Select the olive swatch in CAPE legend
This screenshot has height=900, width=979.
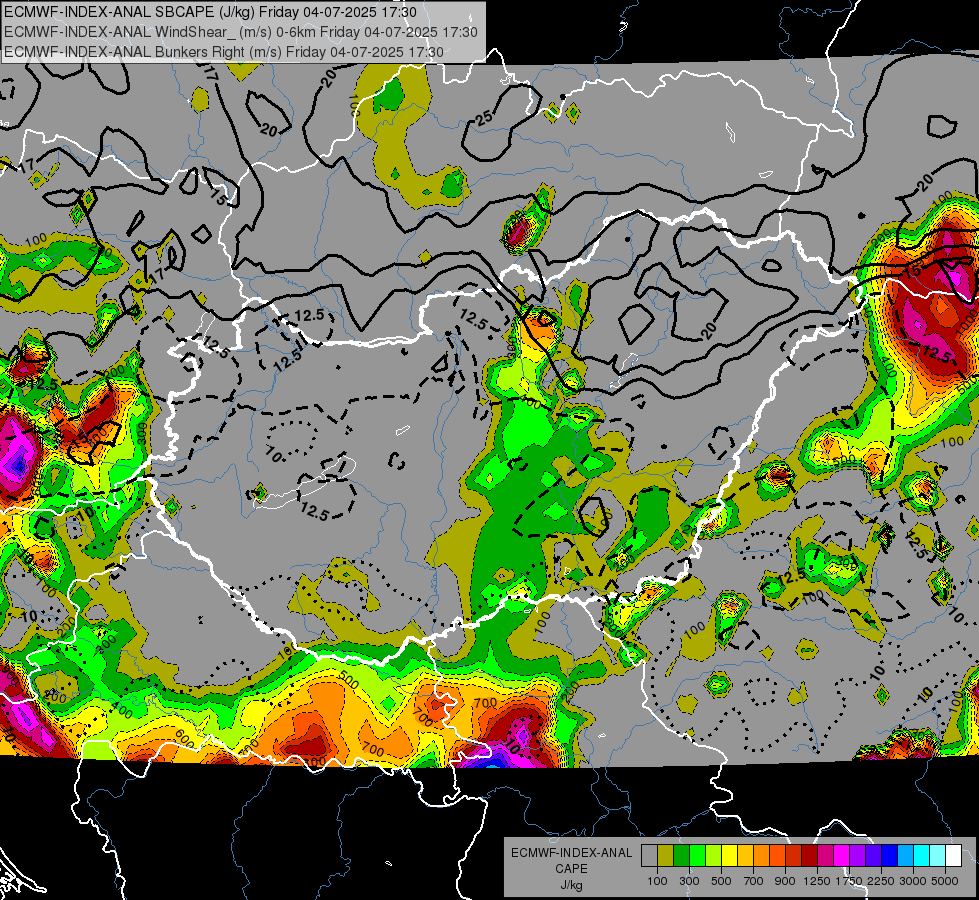[x=666, y=856]
